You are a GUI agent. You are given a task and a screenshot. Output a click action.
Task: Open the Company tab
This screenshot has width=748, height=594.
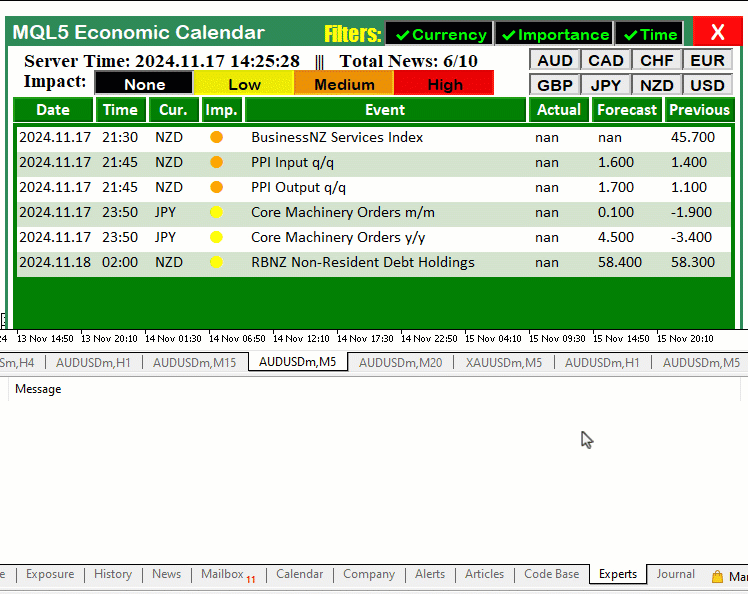point(369,574)
